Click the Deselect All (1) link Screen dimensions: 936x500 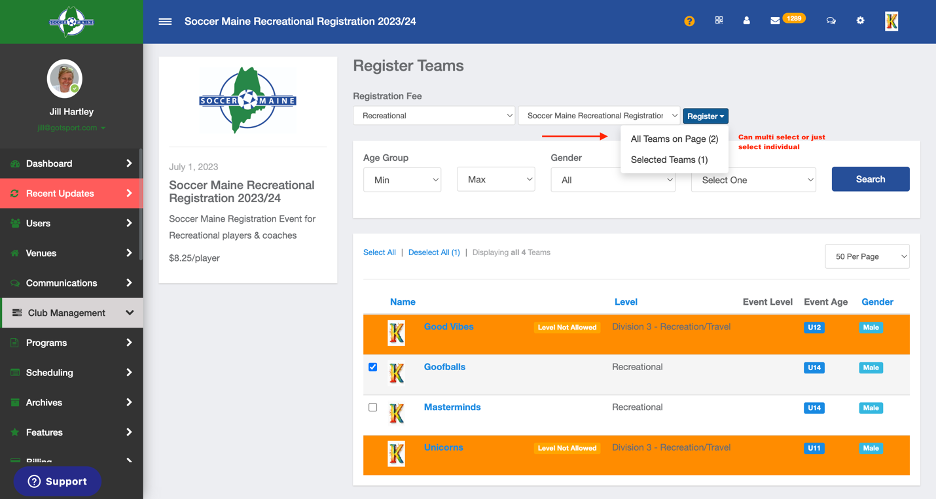point(434,252)
